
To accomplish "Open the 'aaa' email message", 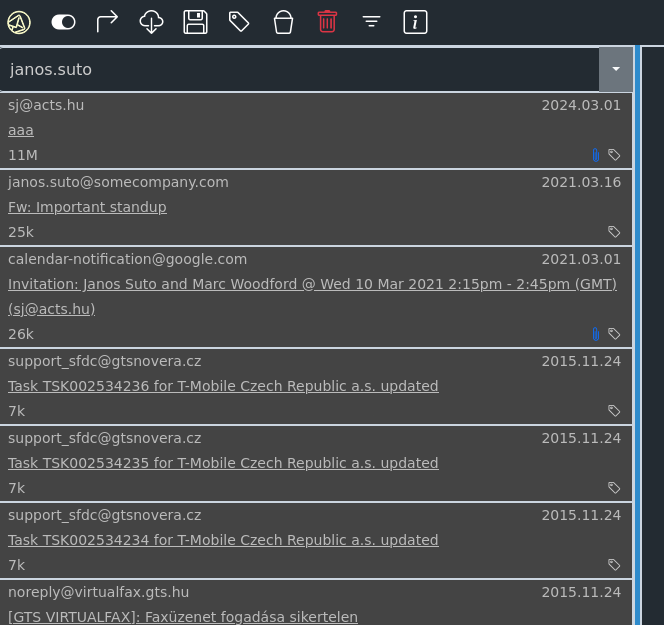I will pos(21,130).
